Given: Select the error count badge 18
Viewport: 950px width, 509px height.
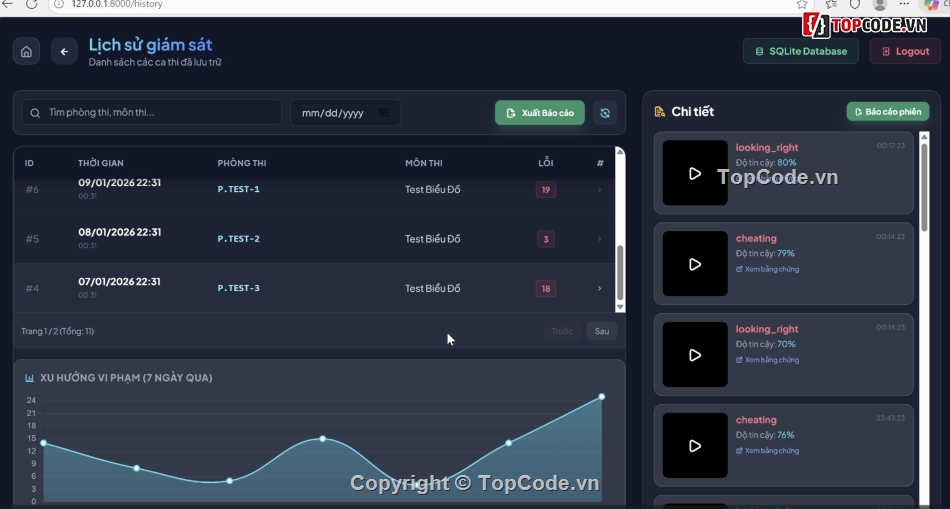Looking at the screenshot, I should point(545,288).
